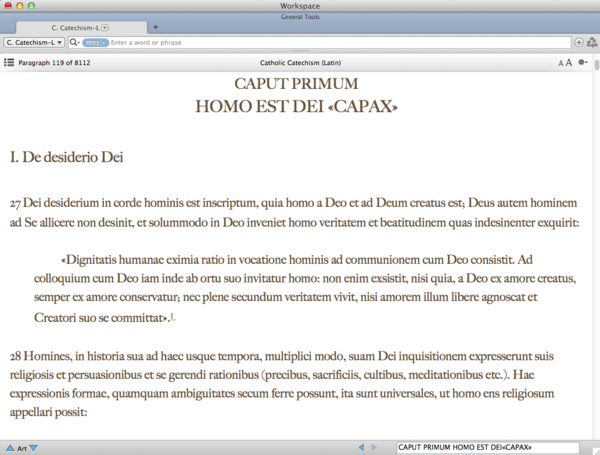Navigate back with the left history arrow
Screen dimensions: 600x455
coord(361,447)
